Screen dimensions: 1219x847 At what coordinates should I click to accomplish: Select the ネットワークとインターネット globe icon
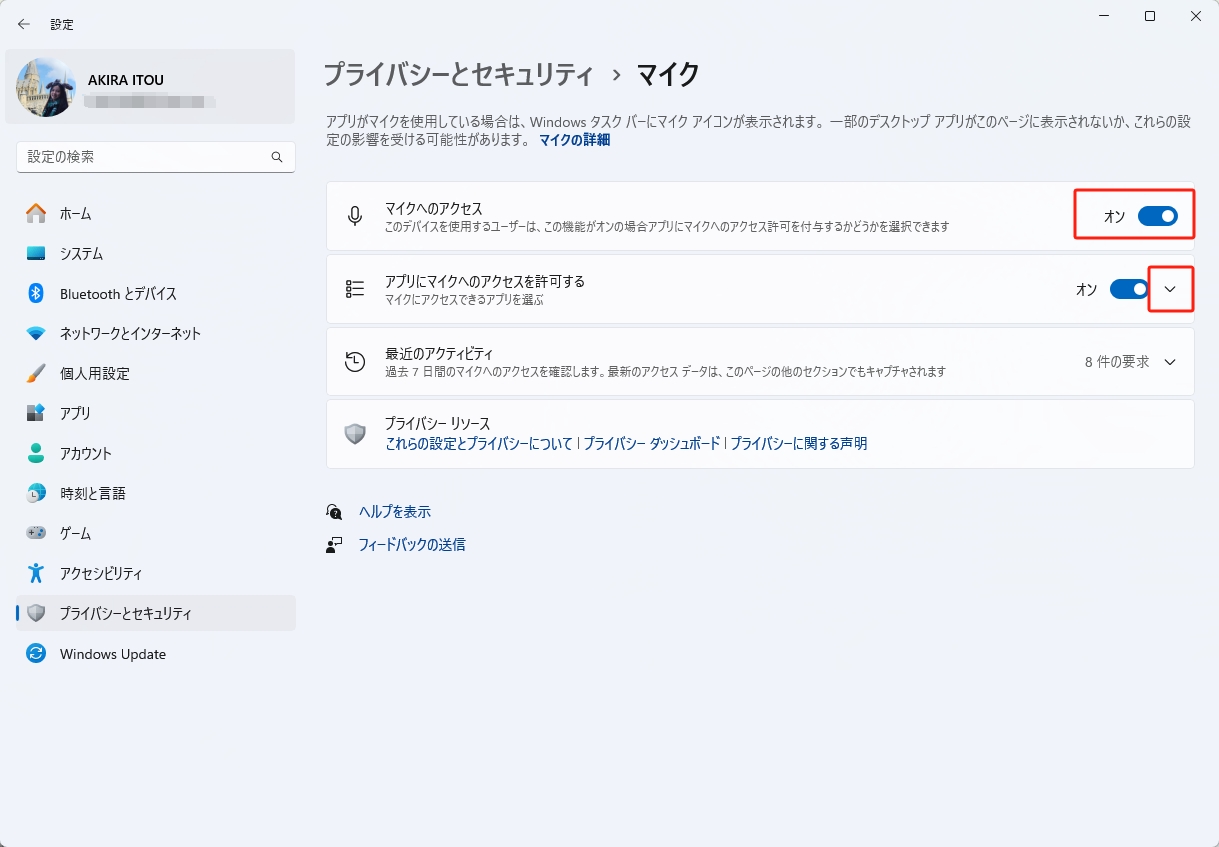(x=36, y=333)
